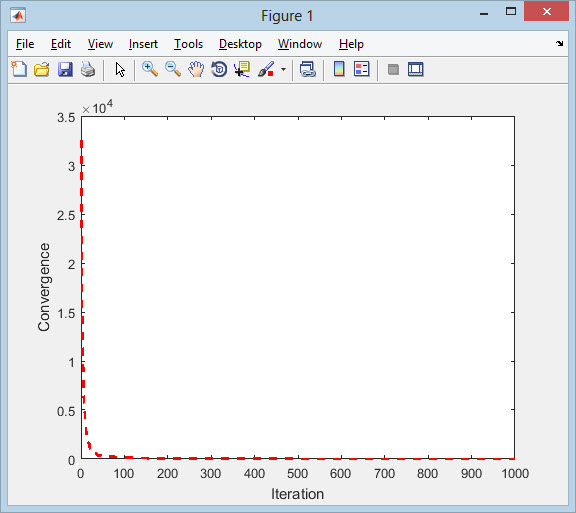Screen dimensions: 576x513
Task: Insert Colorbar from the toolbar
Action: point(339,69)
